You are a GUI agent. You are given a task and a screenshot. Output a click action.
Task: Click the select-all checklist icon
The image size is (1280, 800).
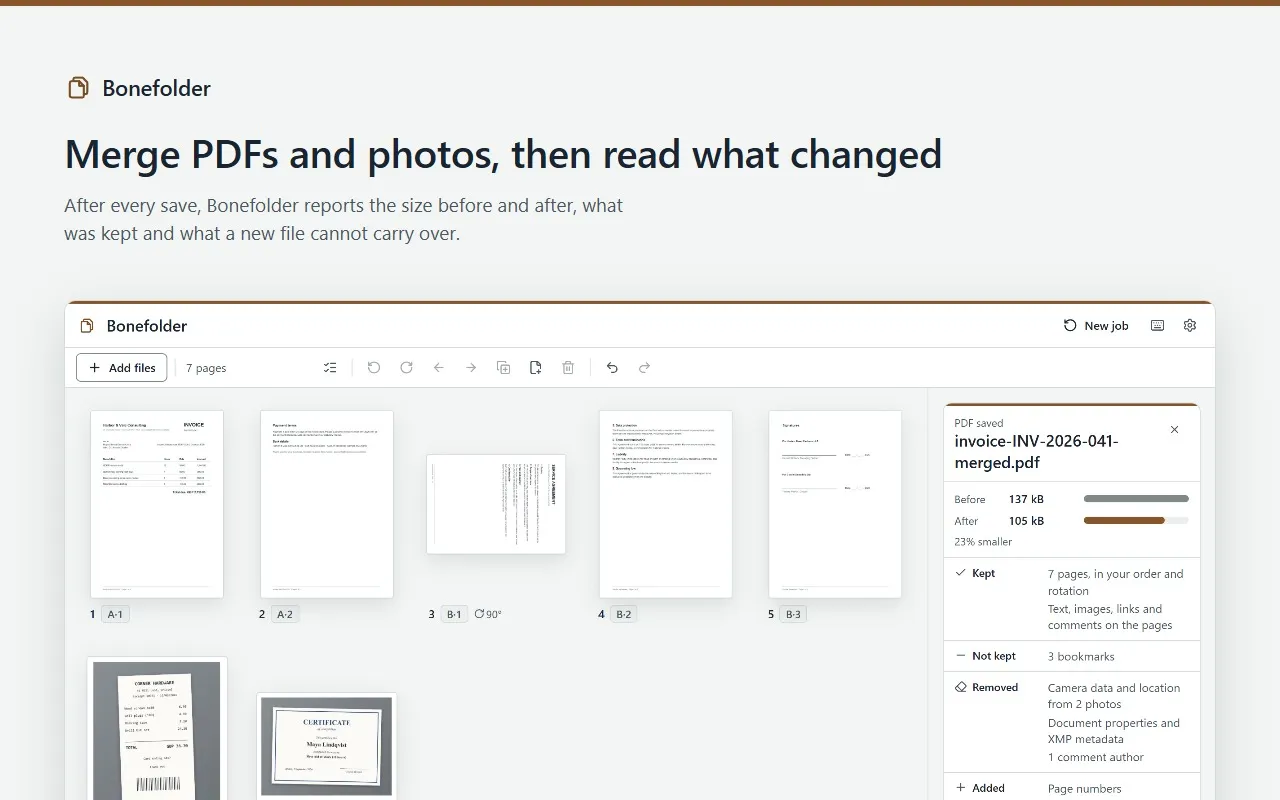[331, 368]
